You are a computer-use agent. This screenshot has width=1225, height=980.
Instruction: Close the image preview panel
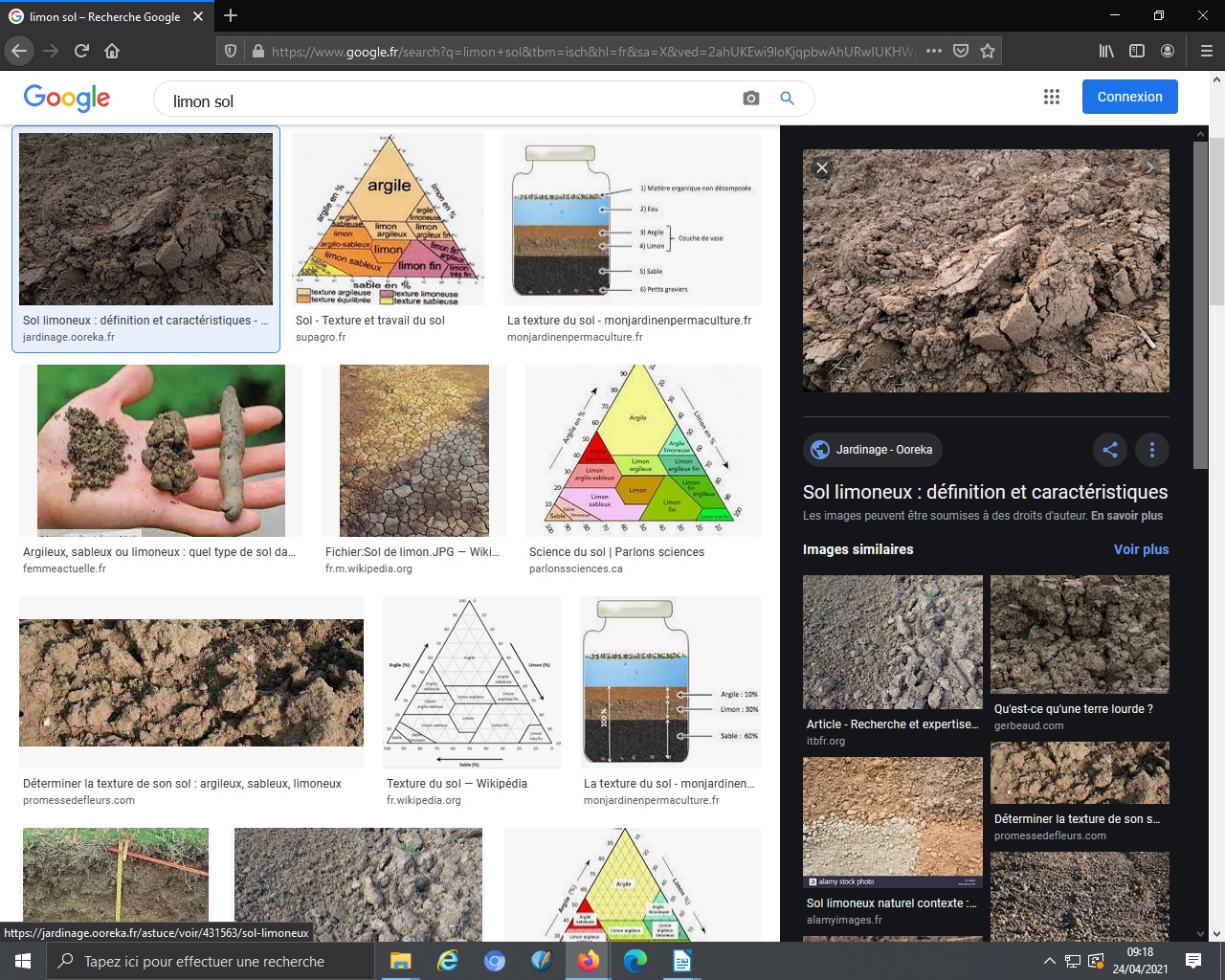coord(821,167)
